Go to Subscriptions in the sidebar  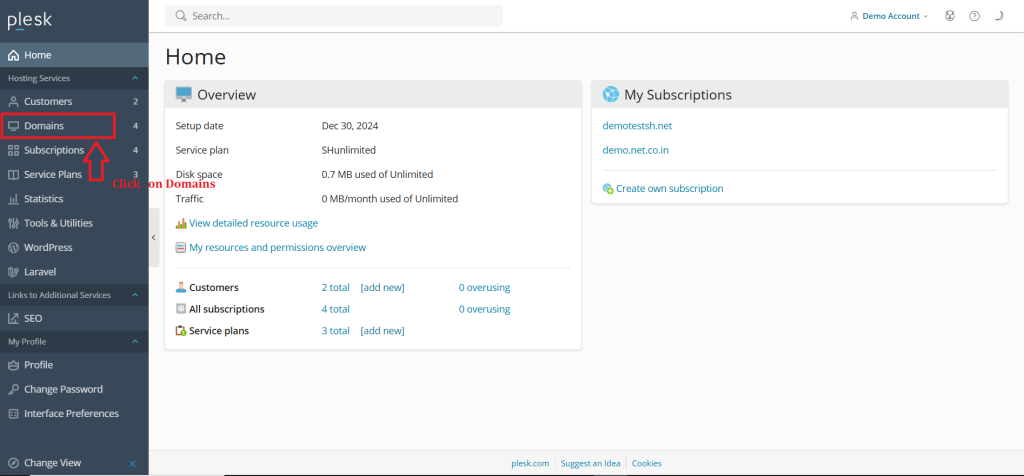tap(74, 150)
